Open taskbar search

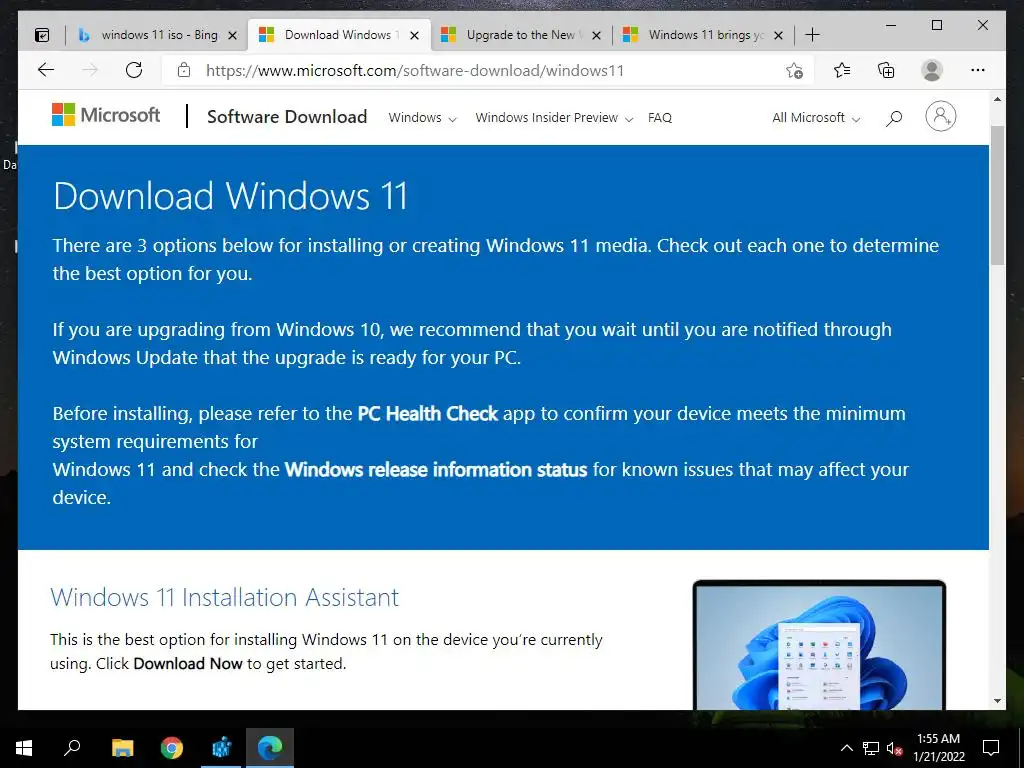coord(72,748)
